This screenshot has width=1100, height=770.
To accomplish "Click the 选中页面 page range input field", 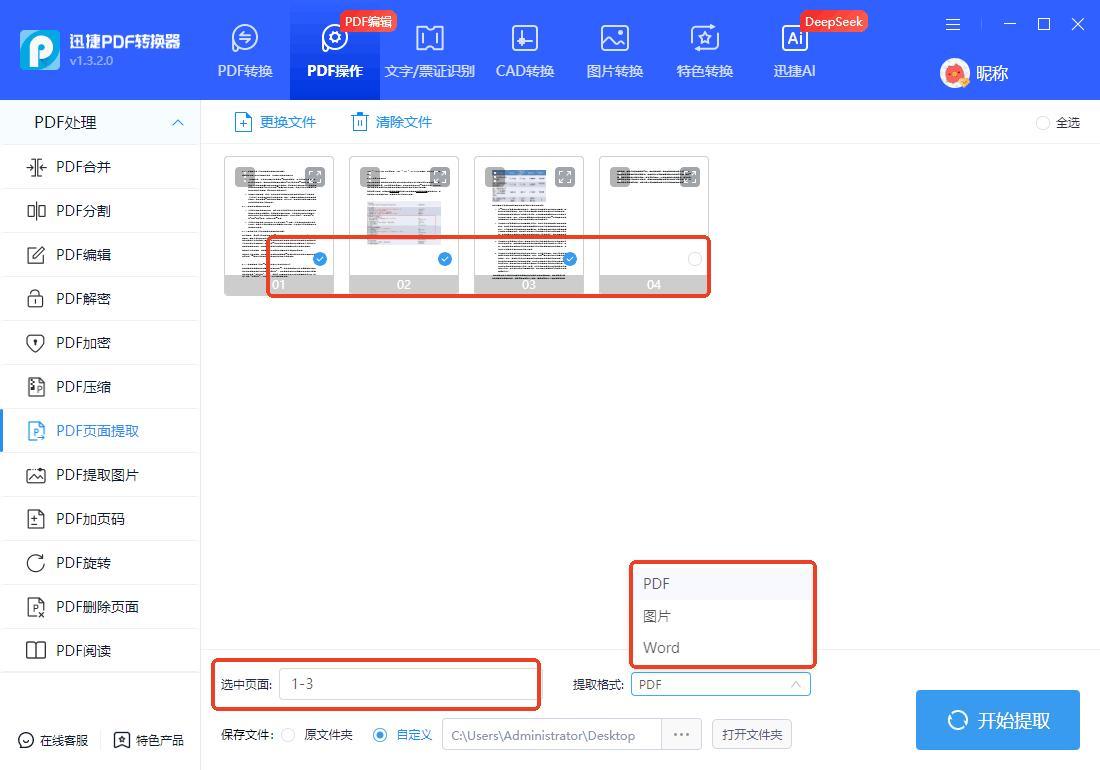I will point(408,684).
